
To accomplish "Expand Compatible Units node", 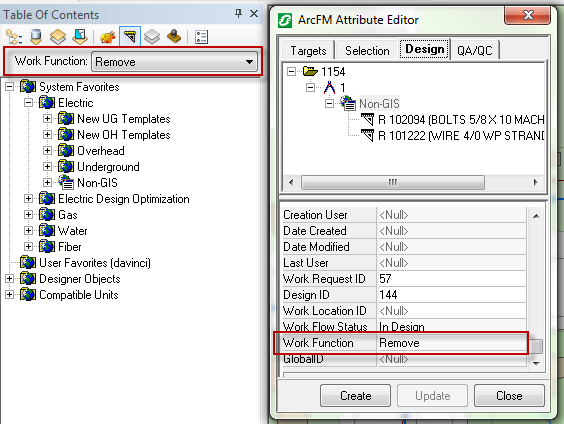I will [x=9, y=295].
